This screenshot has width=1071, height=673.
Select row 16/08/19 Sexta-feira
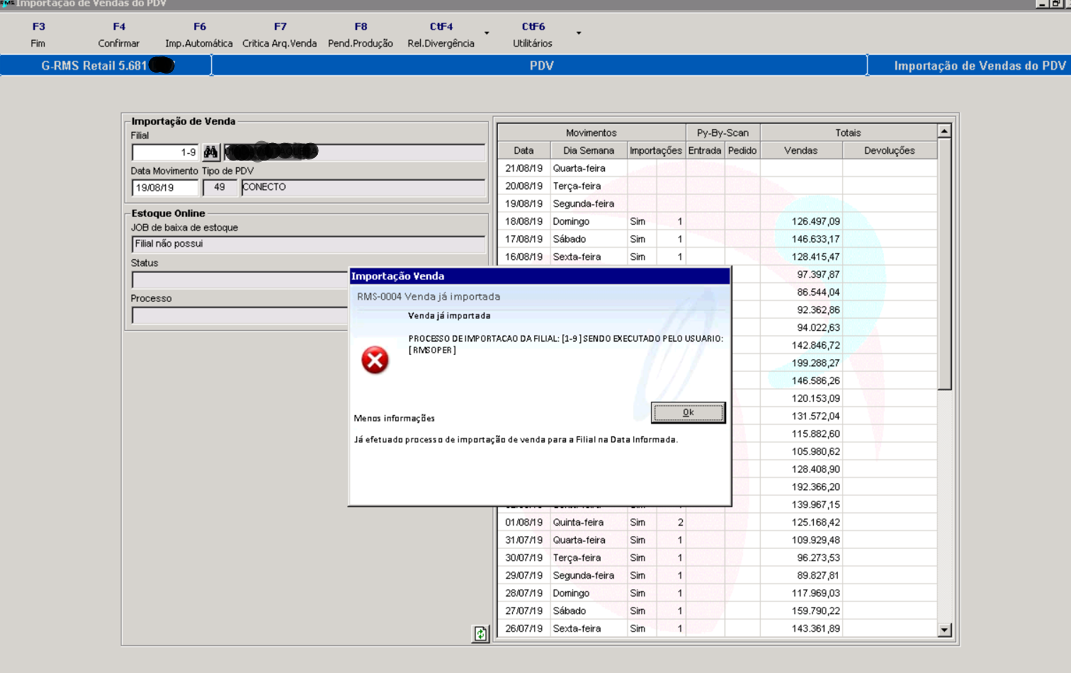(717, 257)
